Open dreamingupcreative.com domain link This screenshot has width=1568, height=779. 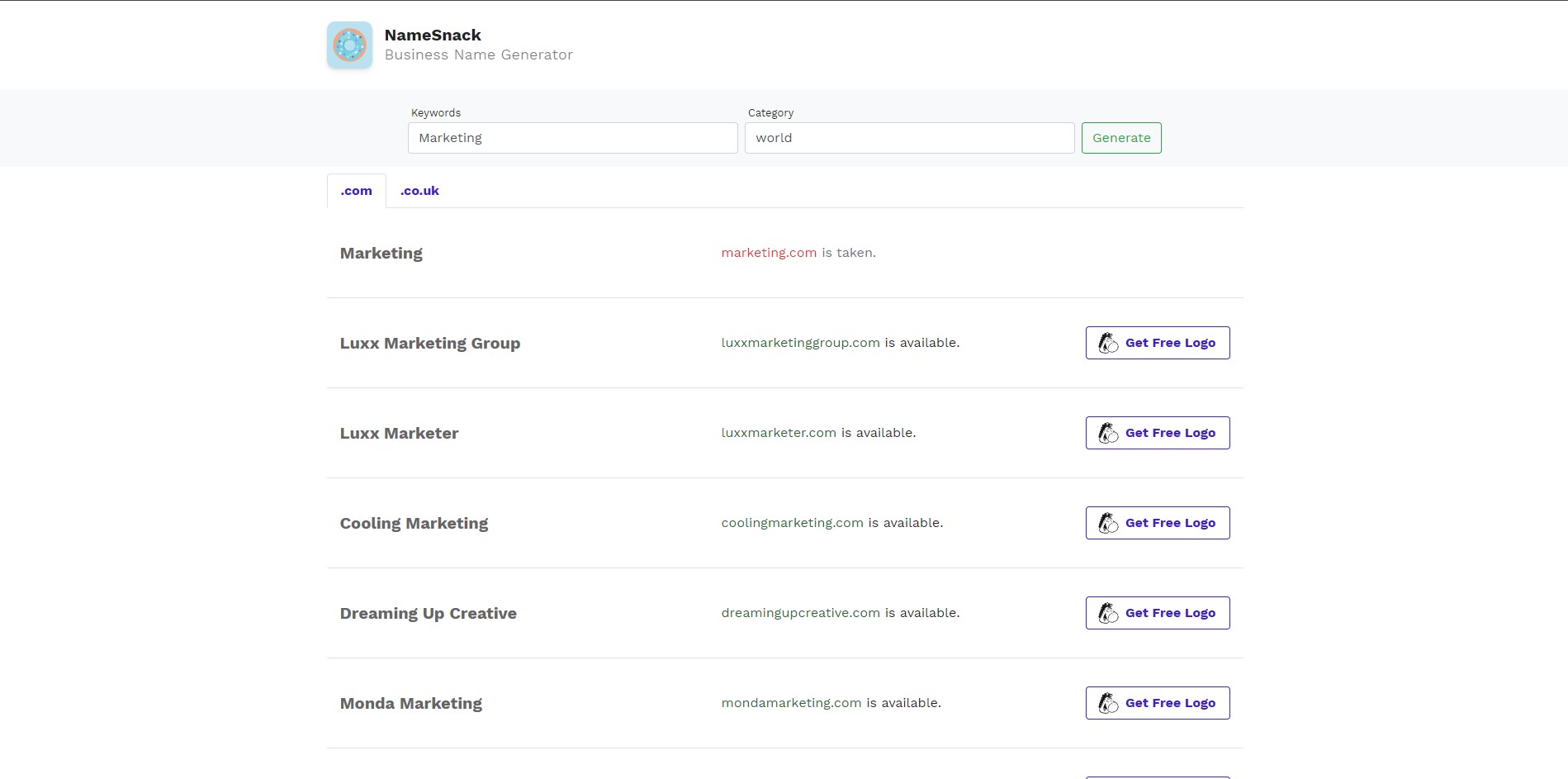pyautogui.click(x=800, y=613)
